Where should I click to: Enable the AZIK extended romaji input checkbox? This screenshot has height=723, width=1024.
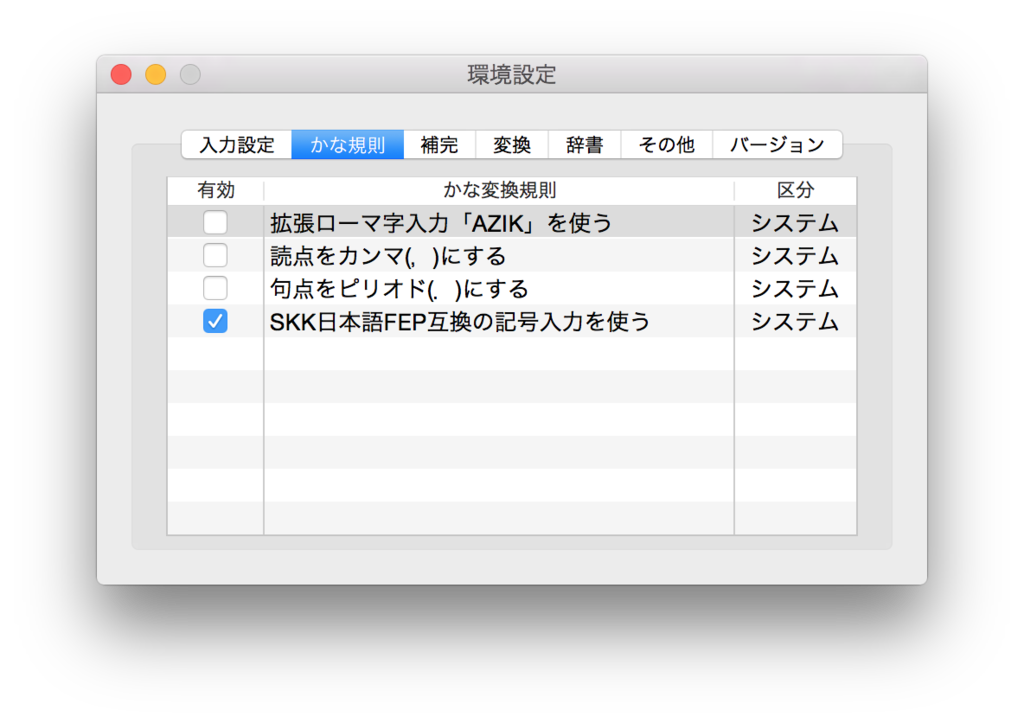point(215,223)
